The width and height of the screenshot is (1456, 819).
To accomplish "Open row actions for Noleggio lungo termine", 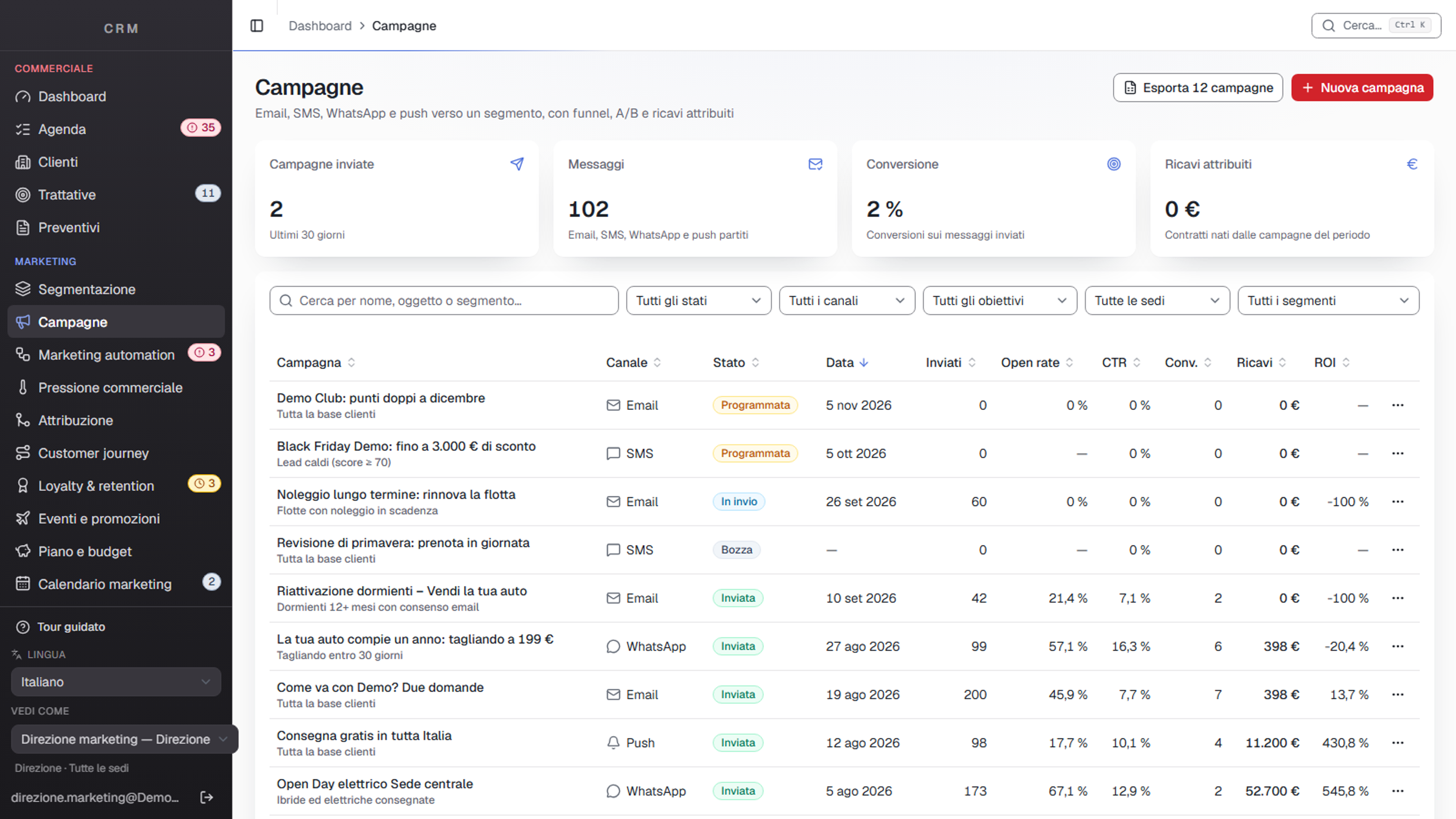I will point(1398,501).
